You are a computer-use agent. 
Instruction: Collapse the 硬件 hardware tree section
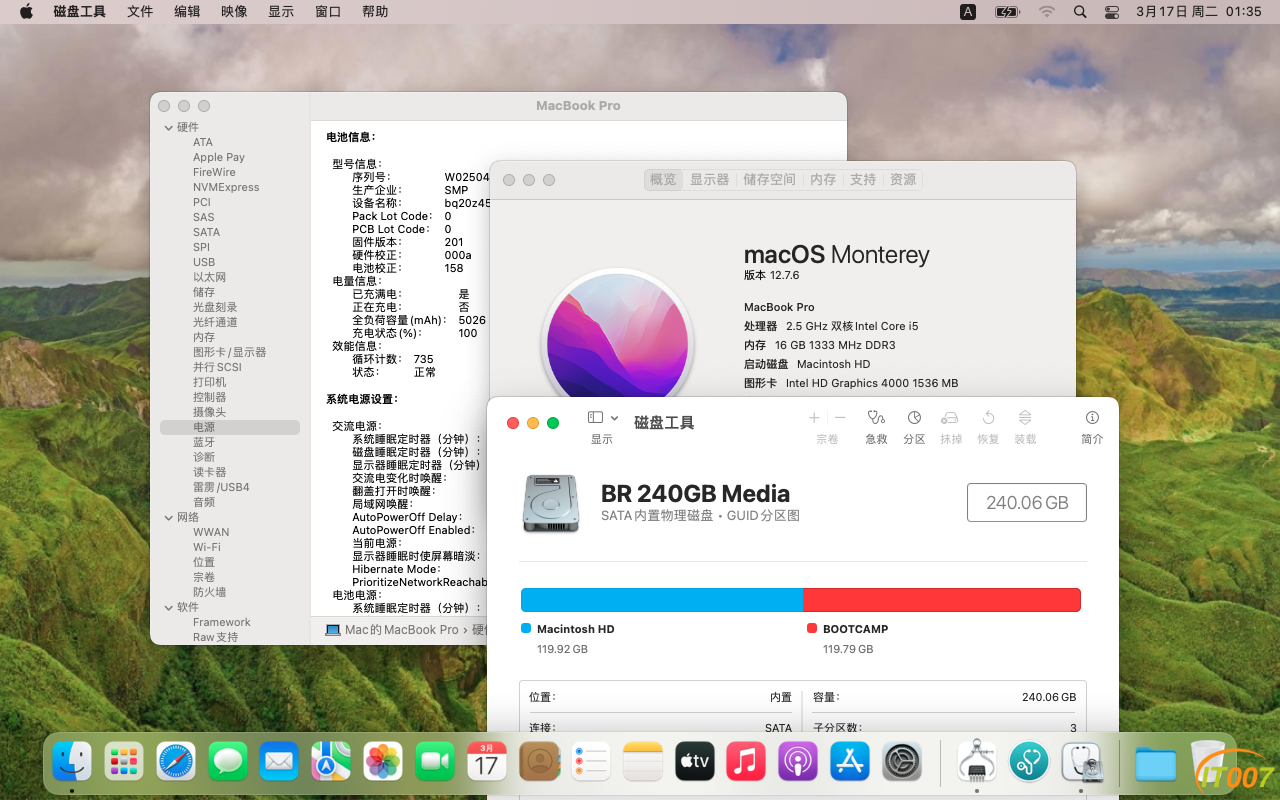tap(169, 127)
